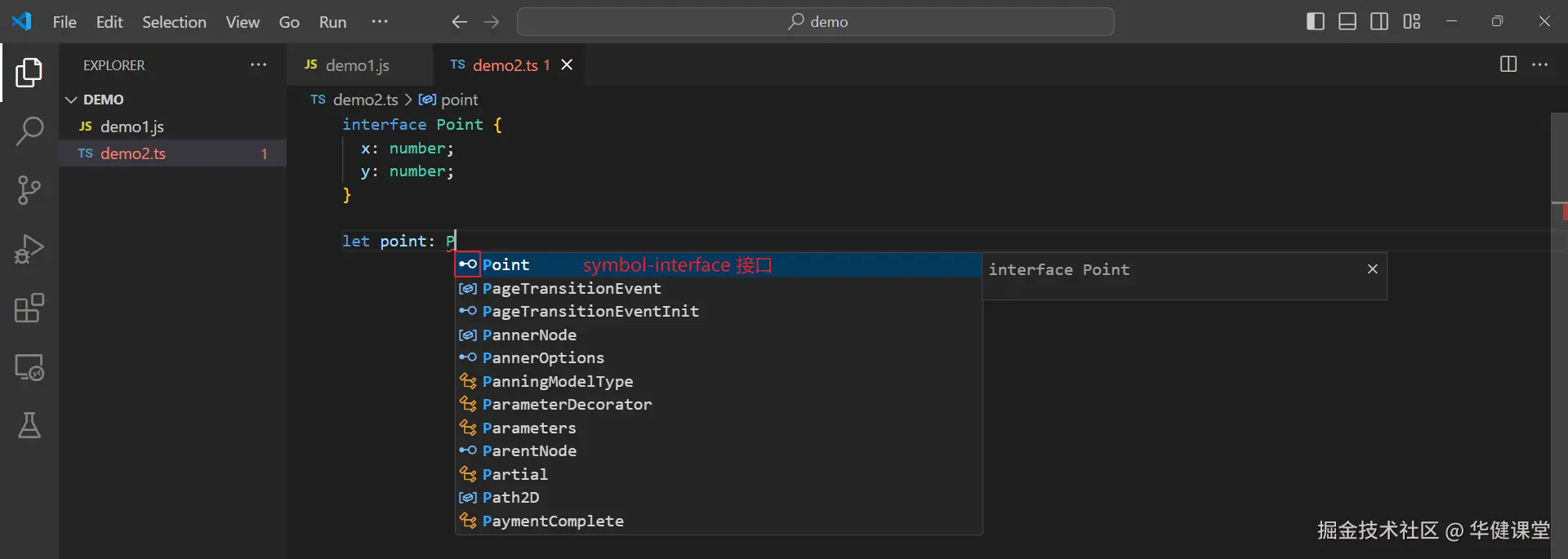Open the Extensions view
Viewport: 1568px width, 559px height.
tap(29, 308)
